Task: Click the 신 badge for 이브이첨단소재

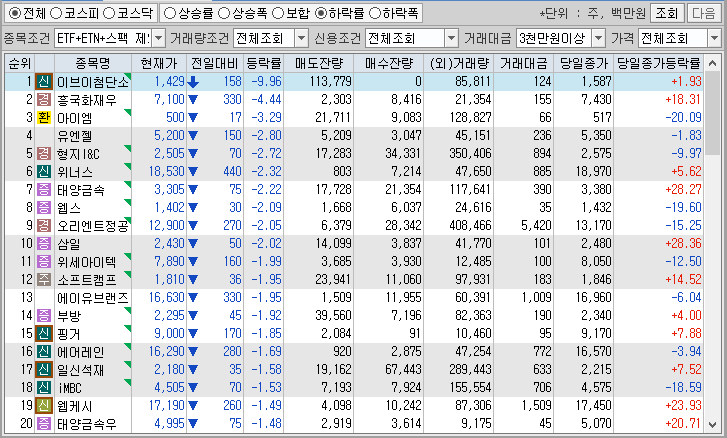Action: point(44,82)
